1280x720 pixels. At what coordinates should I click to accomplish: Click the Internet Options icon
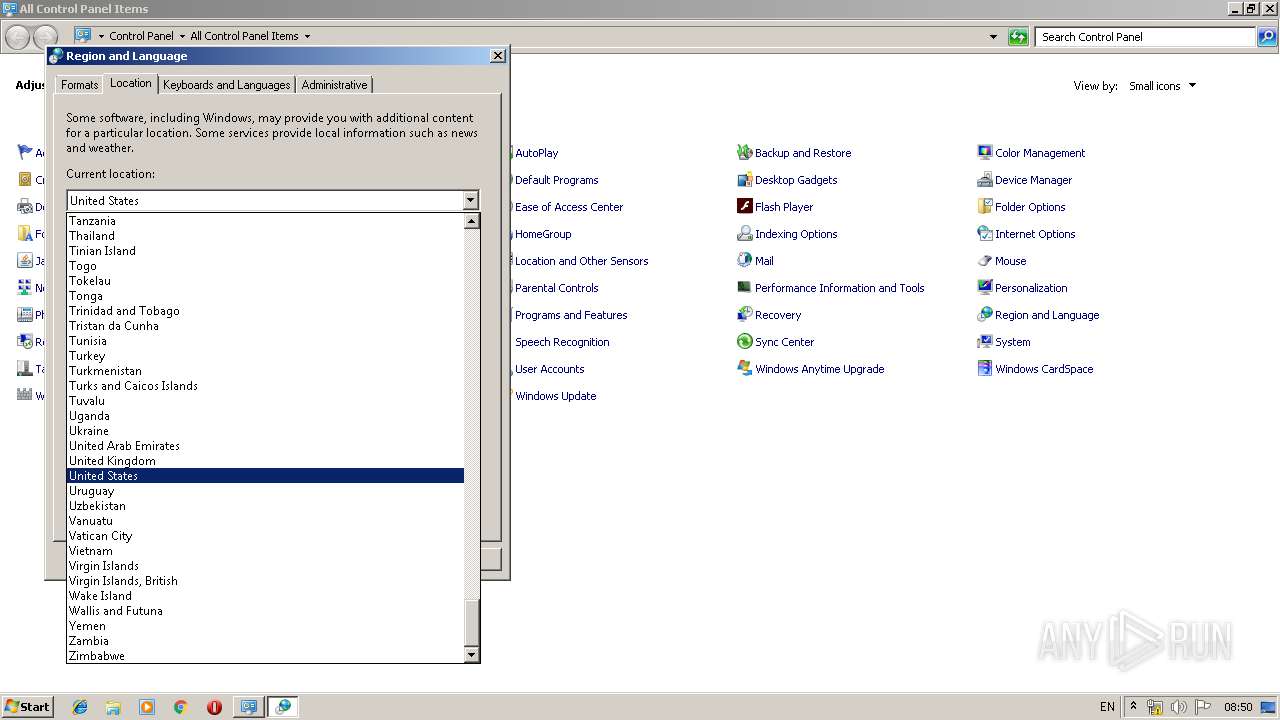[985, 234]
